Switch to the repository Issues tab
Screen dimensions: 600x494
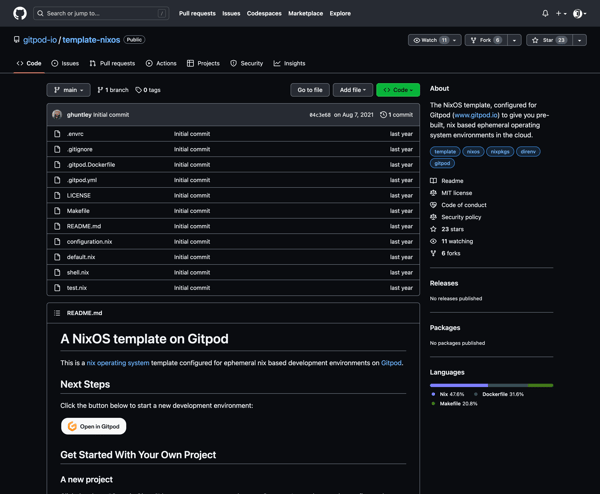pyautogui.click(x=65, y=64)
